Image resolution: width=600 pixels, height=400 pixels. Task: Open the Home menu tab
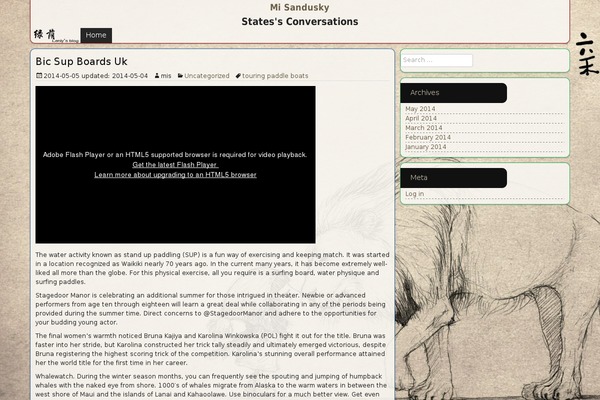[x=96, y=35]
